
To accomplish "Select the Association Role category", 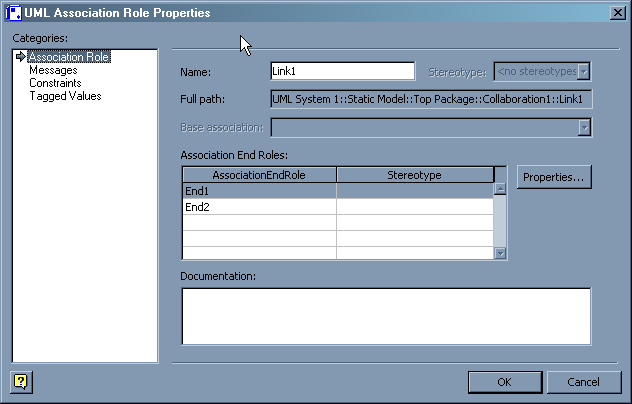I will click(x=69, y=57).
